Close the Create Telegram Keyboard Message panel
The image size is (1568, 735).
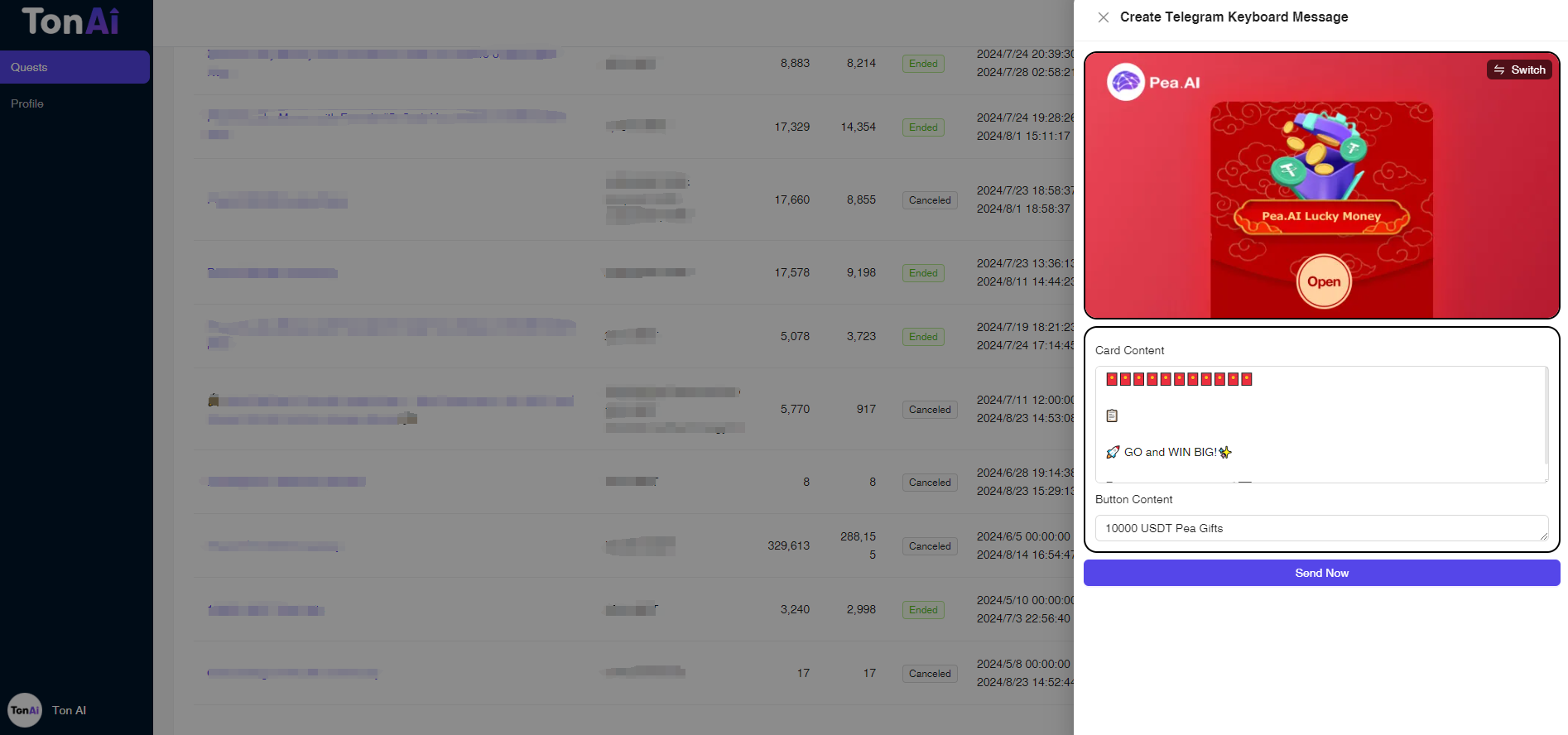[1103, 17]
